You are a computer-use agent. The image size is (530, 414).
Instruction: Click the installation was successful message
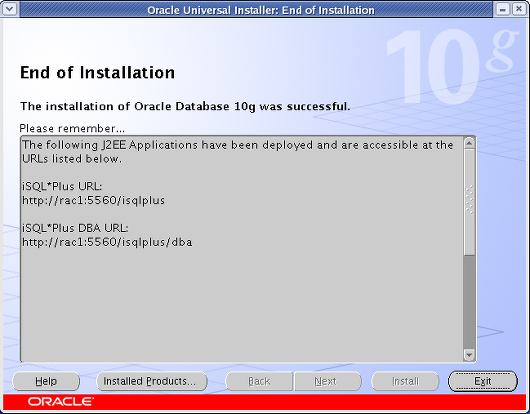(x=185, y=106)
